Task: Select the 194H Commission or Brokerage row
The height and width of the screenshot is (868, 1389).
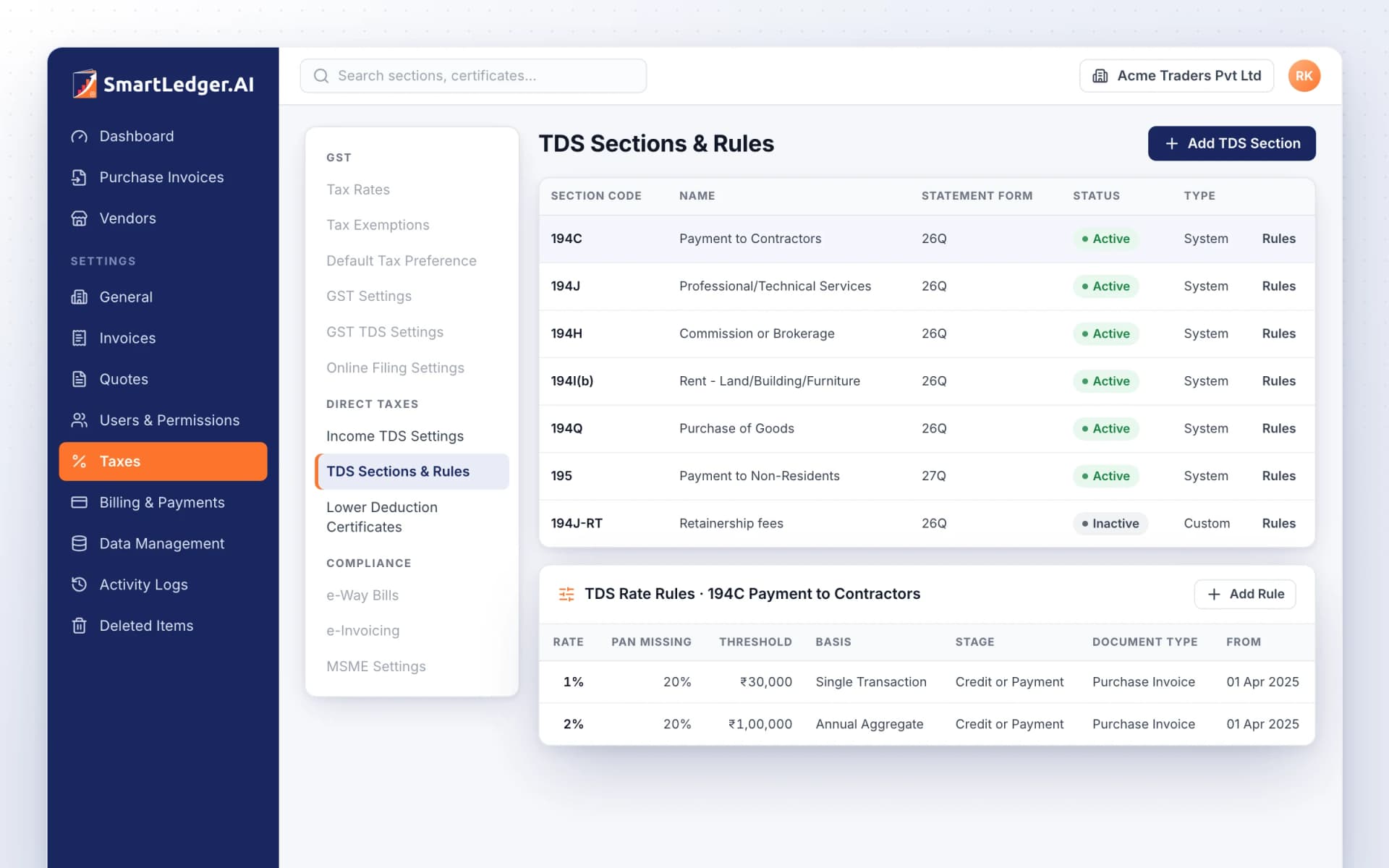Action: [x=927, y=334]
